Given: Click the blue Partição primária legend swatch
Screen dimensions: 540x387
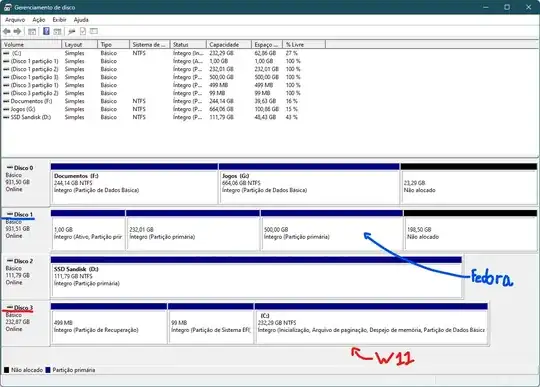Looking at the screenshot, I should pos(48,370).
